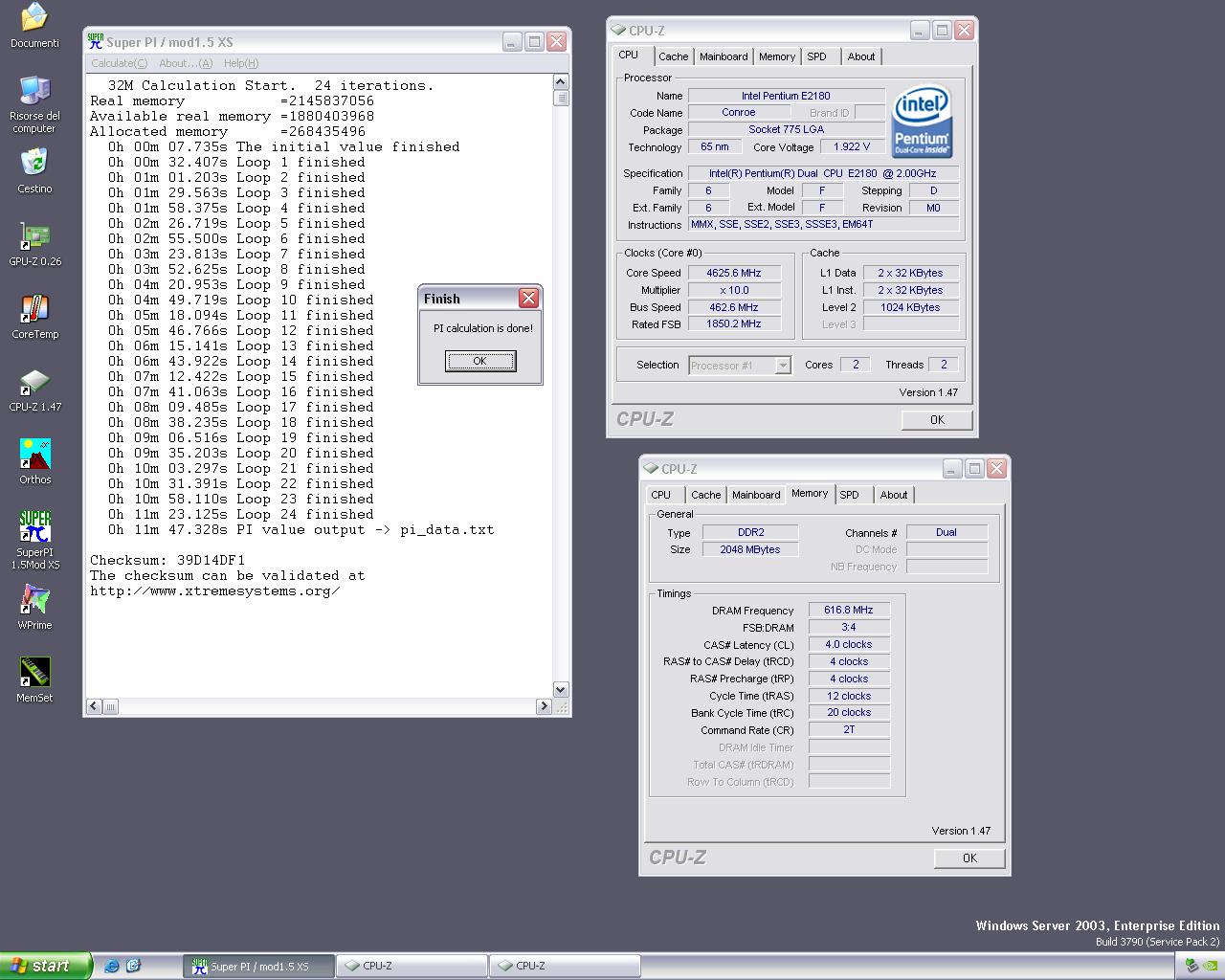The image size is (1225, 980).
Task: Click OK in upper CPU-Z window
Action: coord(937,419)
